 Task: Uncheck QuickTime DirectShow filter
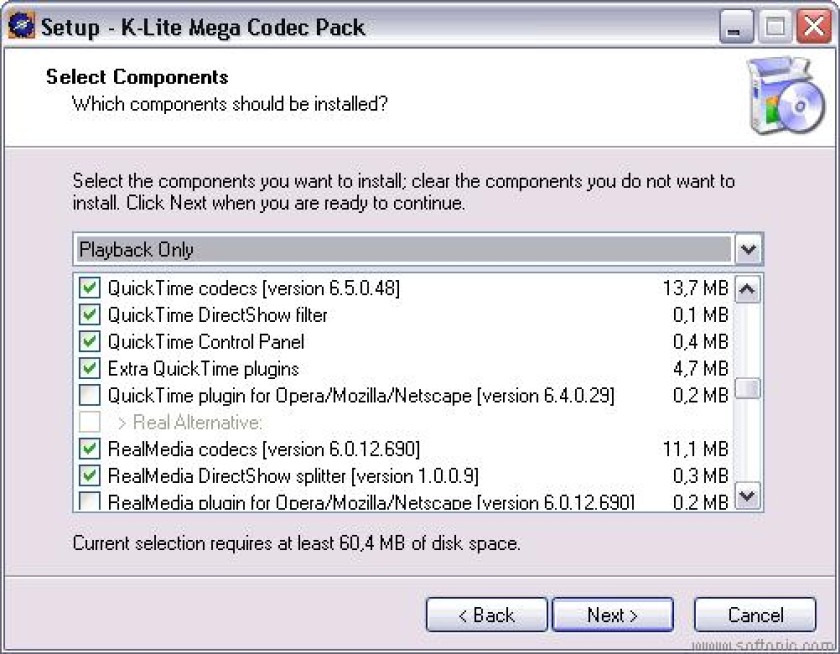pyautogui.click(x=89, y=315)
